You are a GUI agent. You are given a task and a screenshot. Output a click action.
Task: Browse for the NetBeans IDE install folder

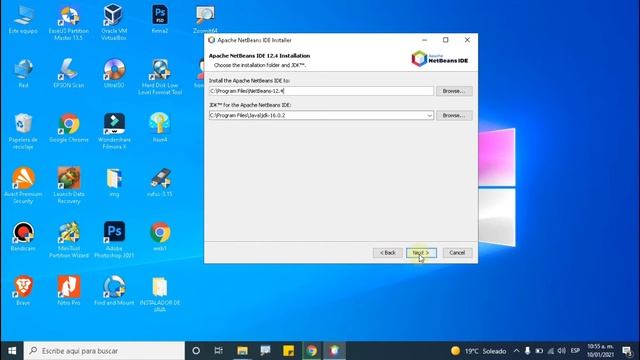pos(454,91)
